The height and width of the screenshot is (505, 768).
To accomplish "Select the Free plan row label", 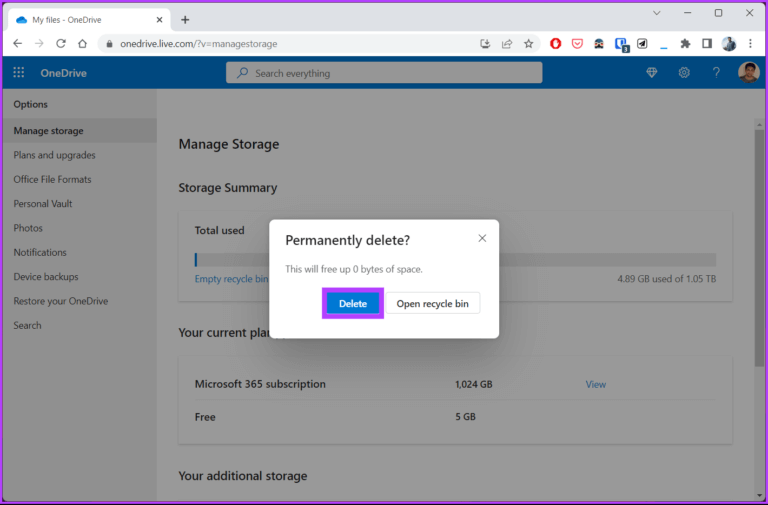I will point(205,417).
